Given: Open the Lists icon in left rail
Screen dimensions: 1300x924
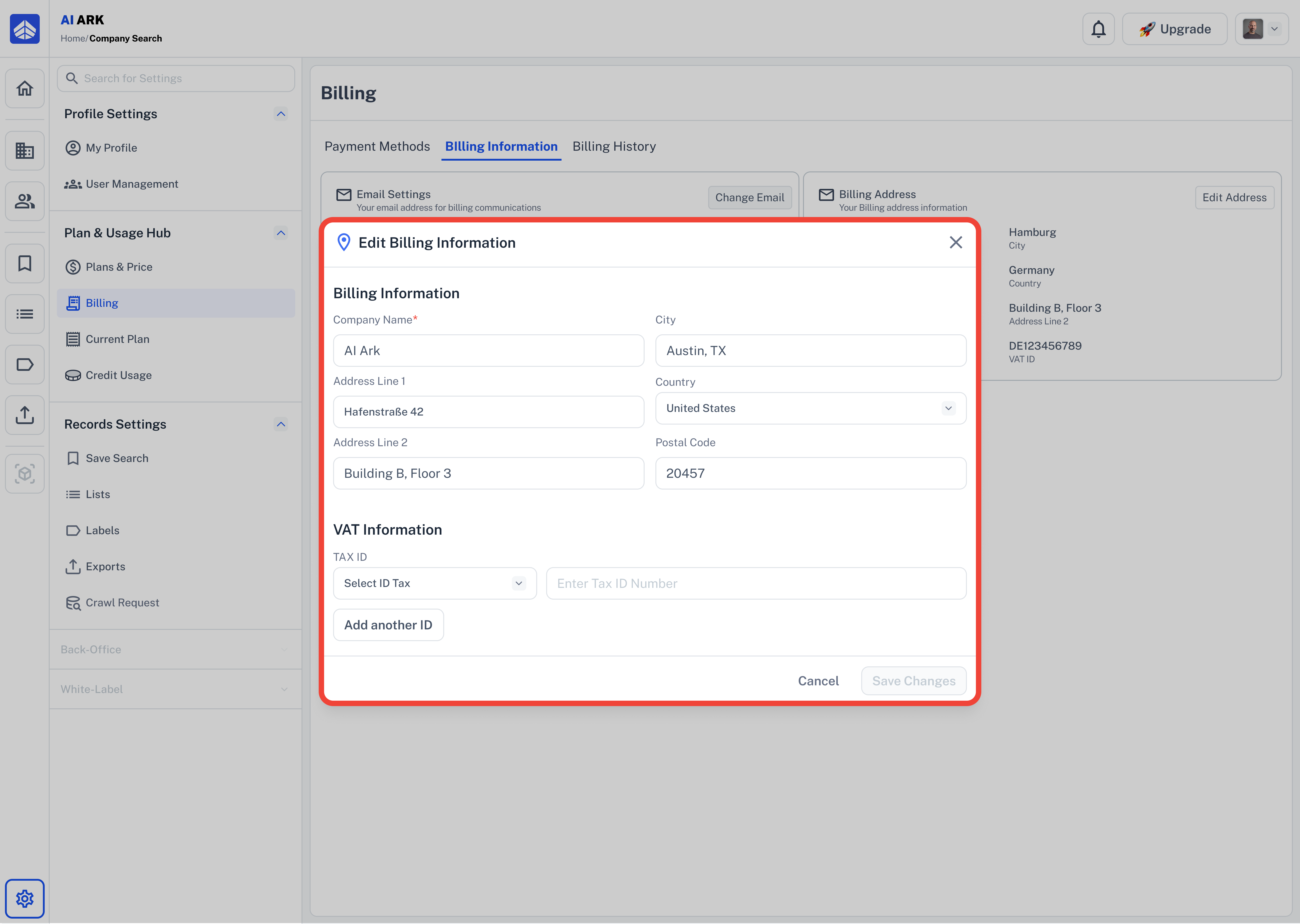Looking at the screenshot, I should [x=24, y=314].
